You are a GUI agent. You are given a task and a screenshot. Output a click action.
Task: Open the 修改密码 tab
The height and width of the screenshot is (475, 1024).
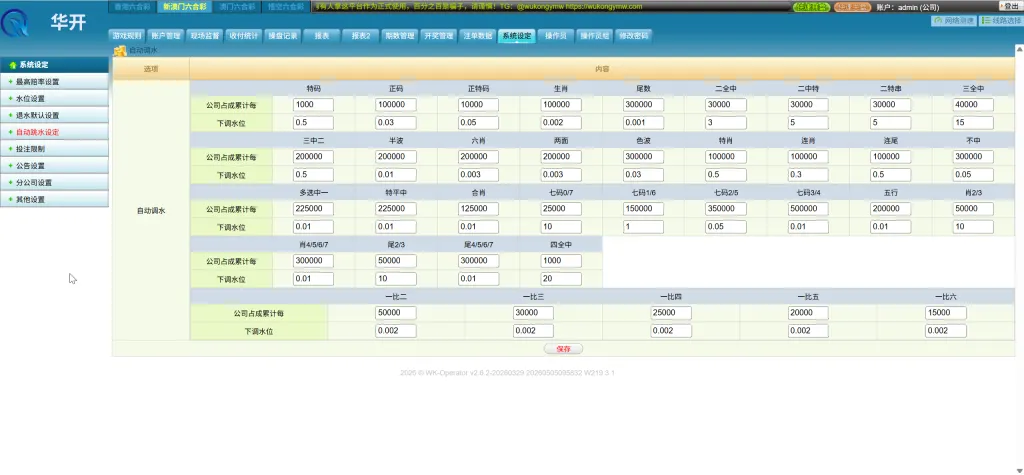pos(633,37)
